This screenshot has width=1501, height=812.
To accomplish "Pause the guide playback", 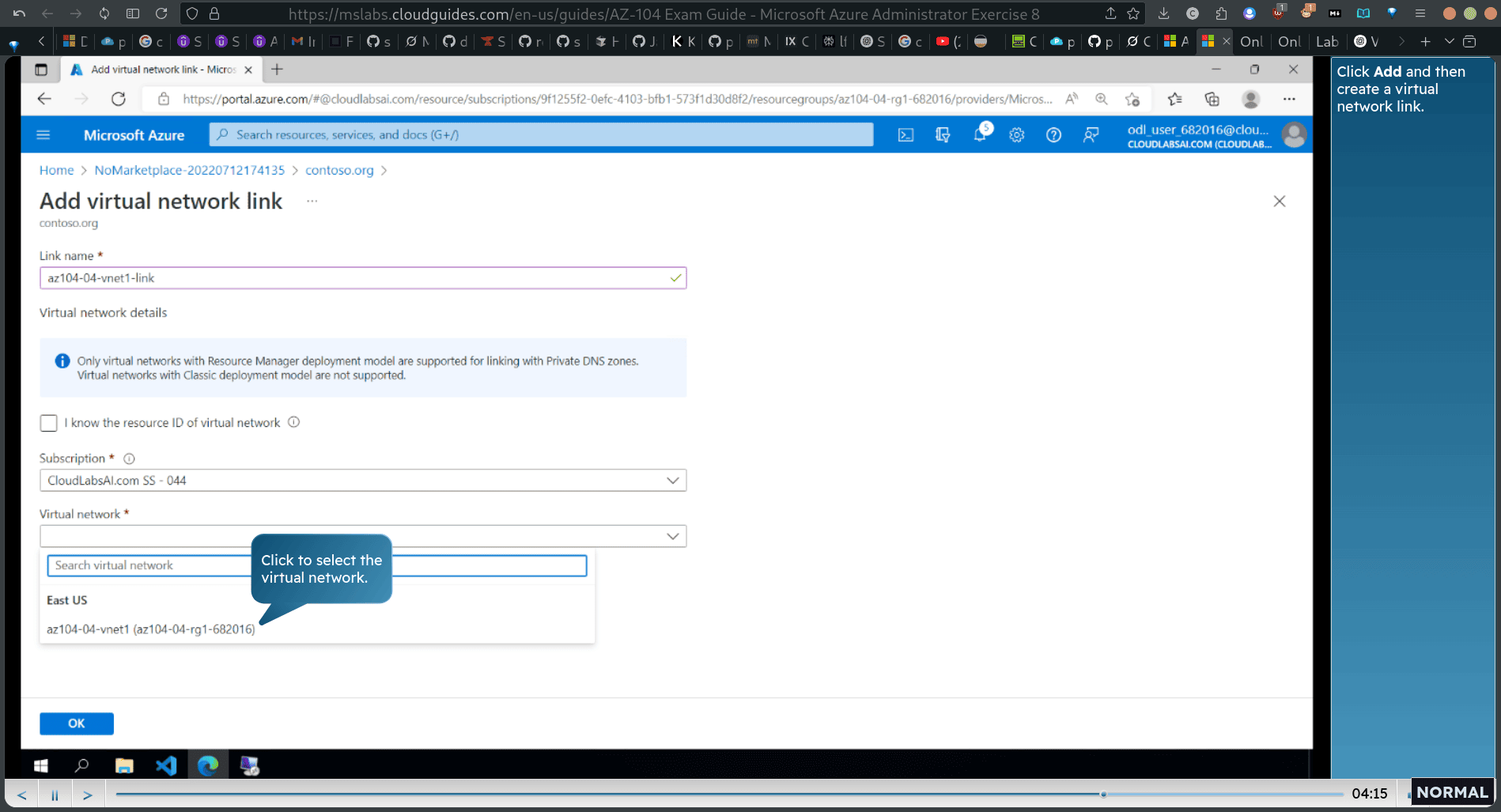I will pyautogui.click(x=55, y=795).
